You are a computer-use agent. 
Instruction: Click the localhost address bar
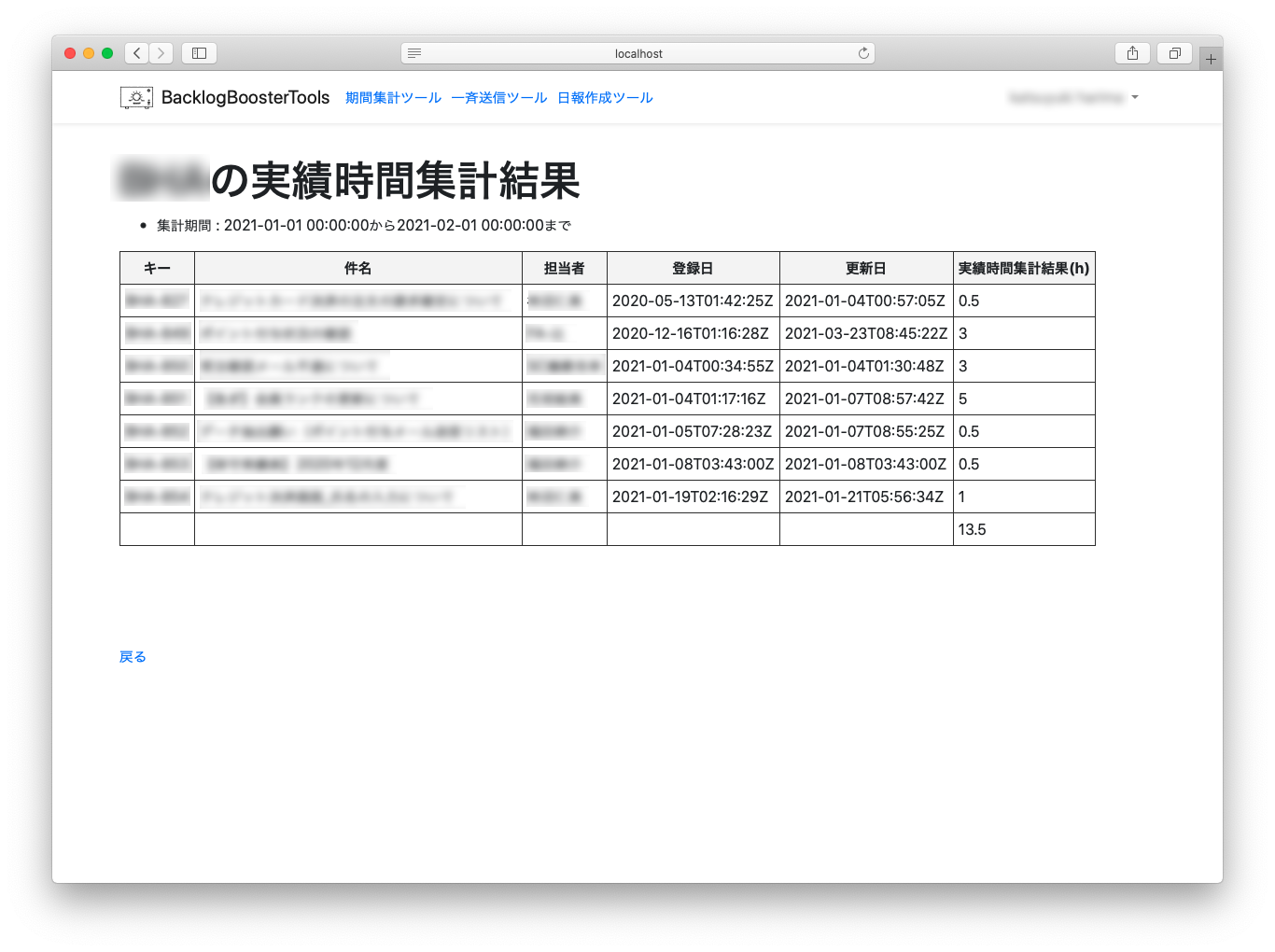(x=638, y=53)
